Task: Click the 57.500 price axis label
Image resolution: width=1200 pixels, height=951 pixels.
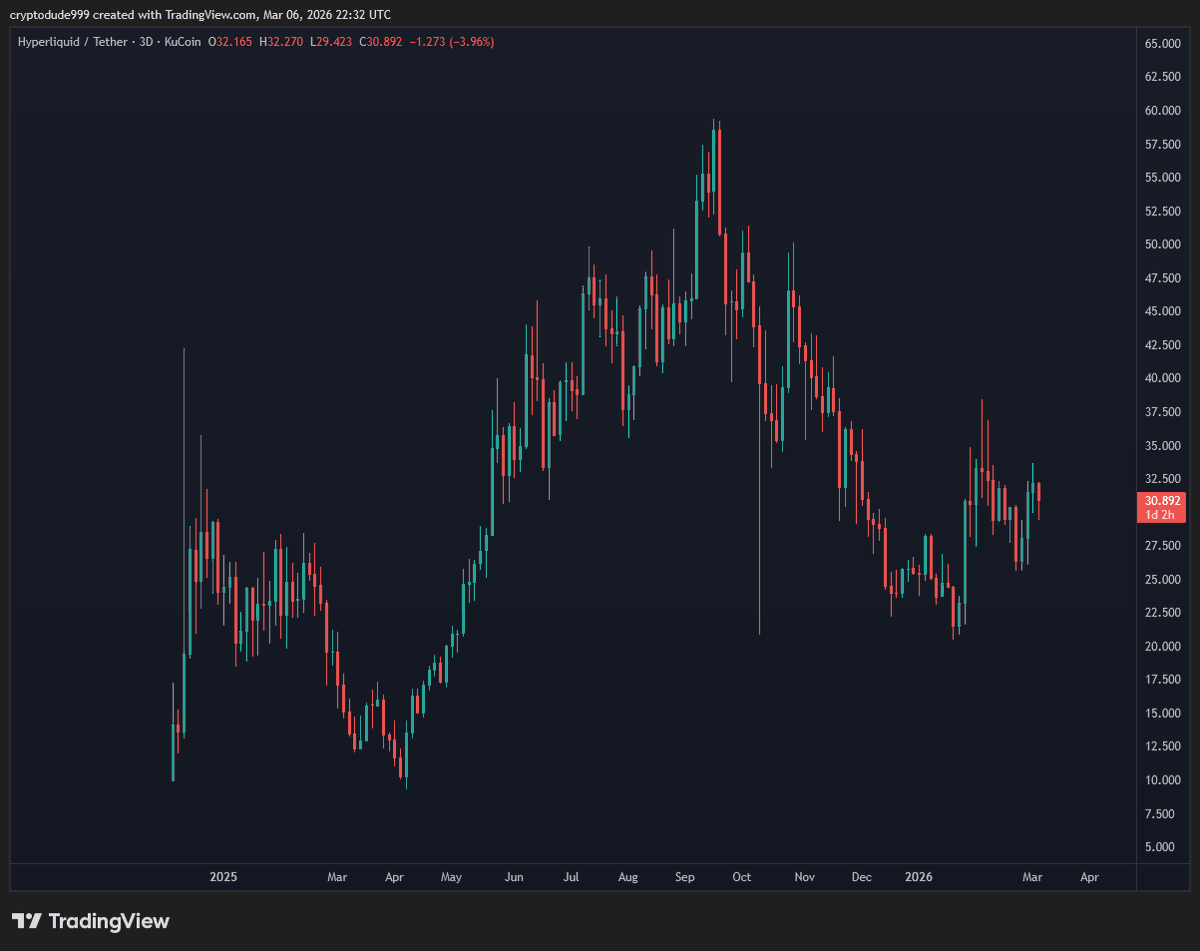Action: 1164,144
